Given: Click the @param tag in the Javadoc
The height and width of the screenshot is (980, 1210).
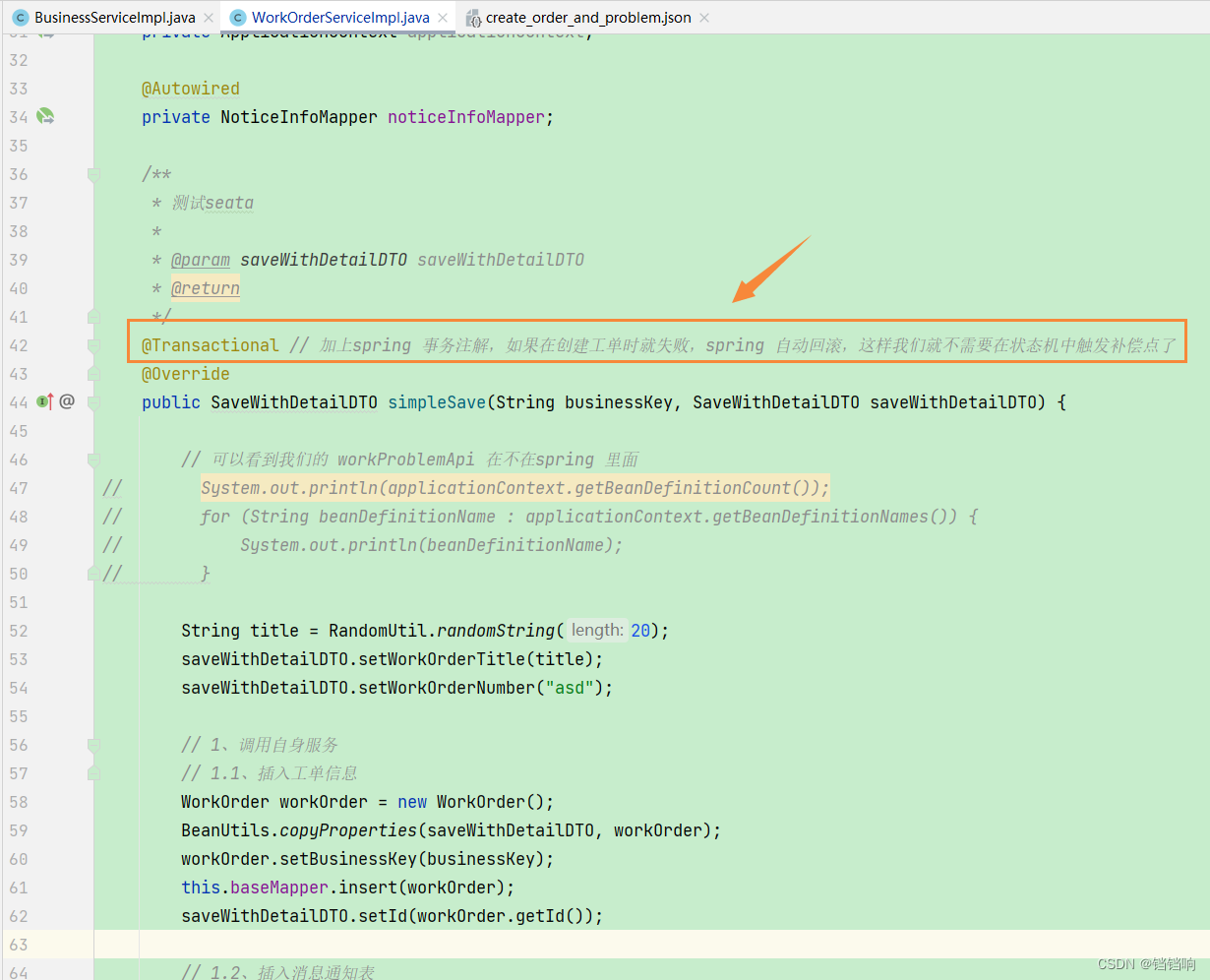Looking at the screenshot, I should pyautogui.click(x=201, y=260).
